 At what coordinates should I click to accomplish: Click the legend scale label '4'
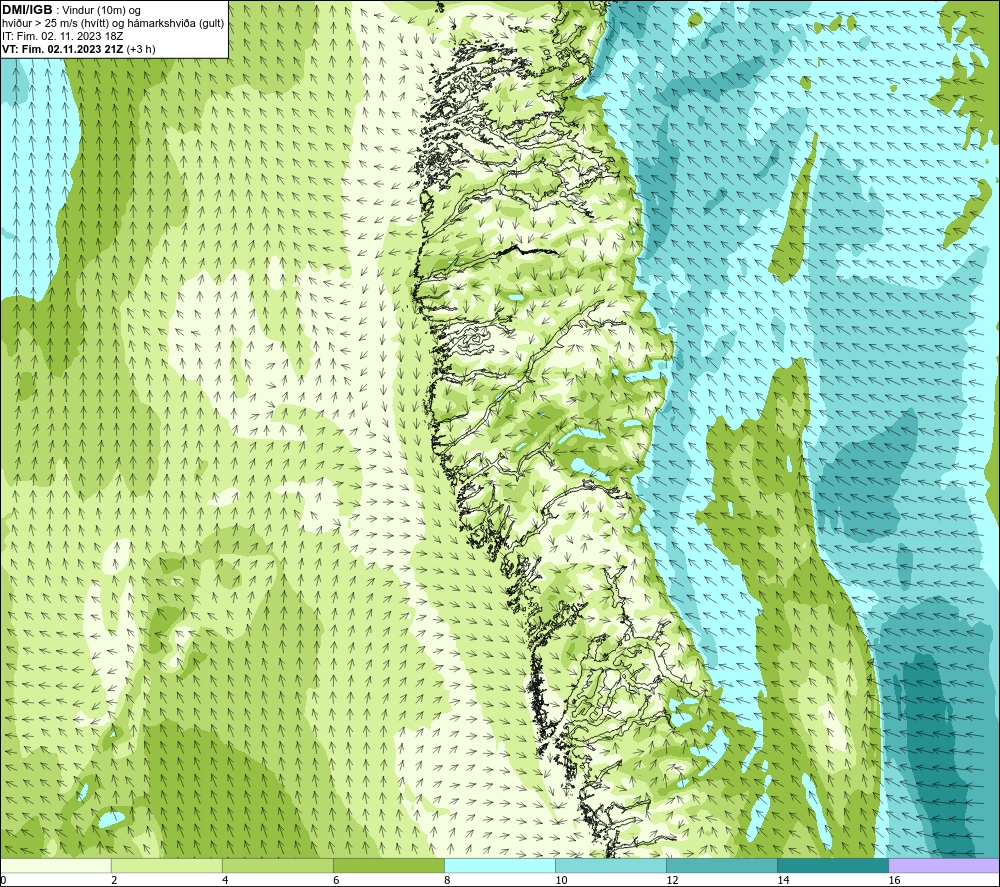[x=224, y=881]
